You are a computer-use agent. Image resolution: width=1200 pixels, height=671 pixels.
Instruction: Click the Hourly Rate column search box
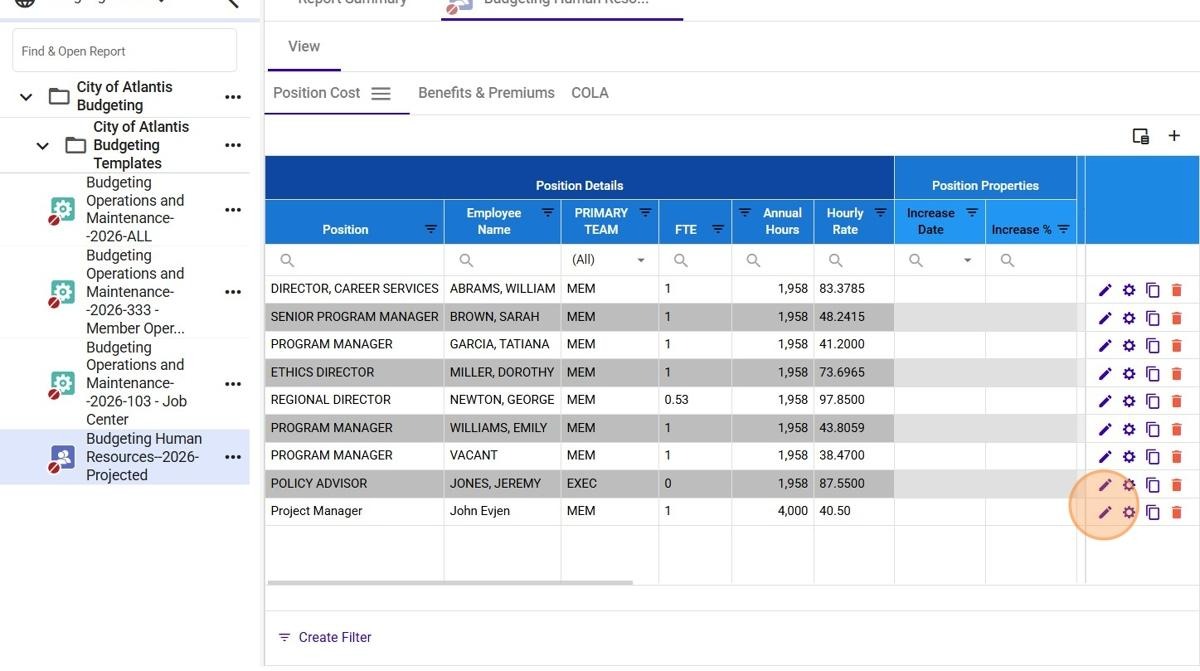(854, 260)
